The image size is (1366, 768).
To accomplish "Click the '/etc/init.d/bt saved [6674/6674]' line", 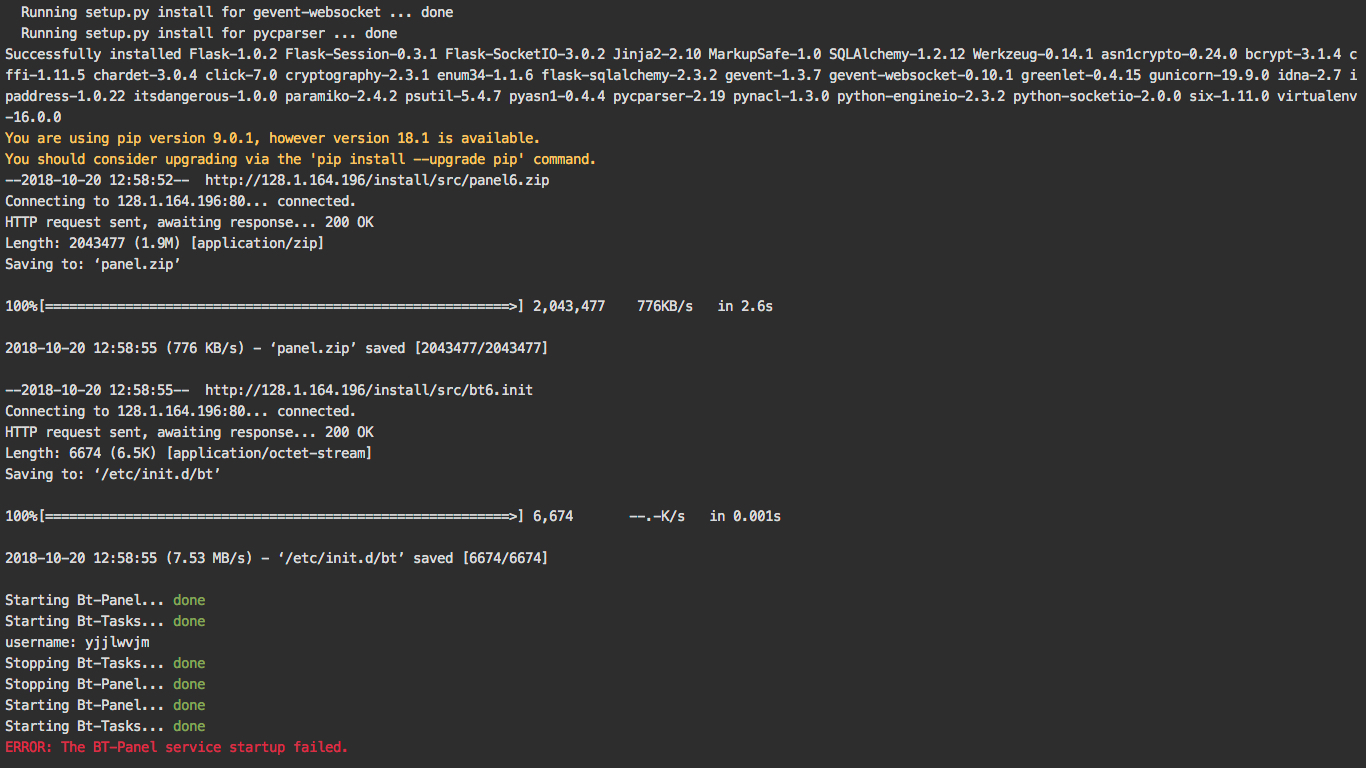I will tap(276, 558).
